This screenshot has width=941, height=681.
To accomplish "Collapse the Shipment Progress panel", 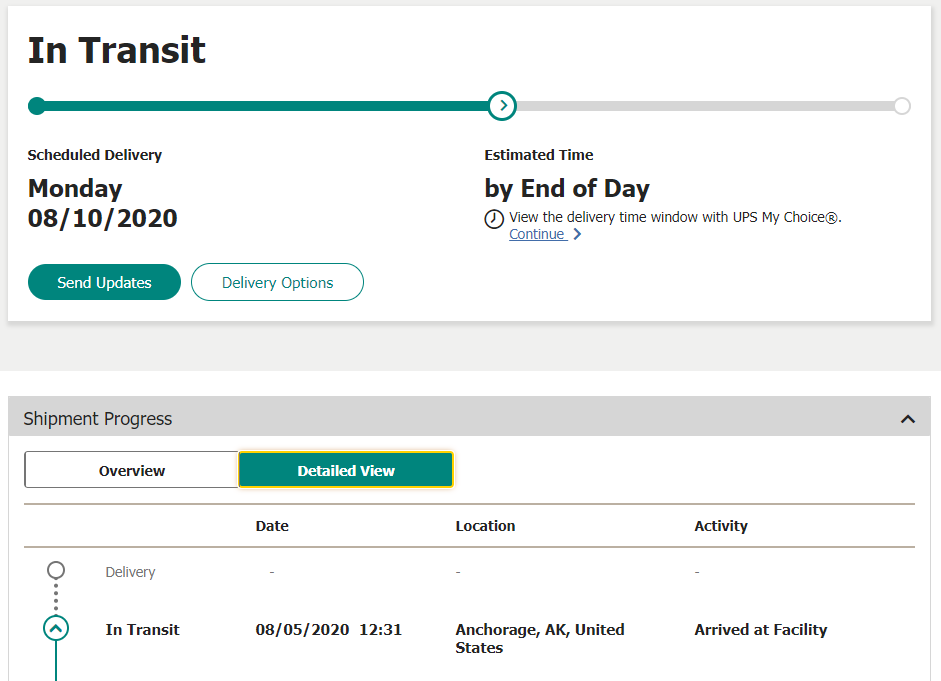I will [907, 419].
